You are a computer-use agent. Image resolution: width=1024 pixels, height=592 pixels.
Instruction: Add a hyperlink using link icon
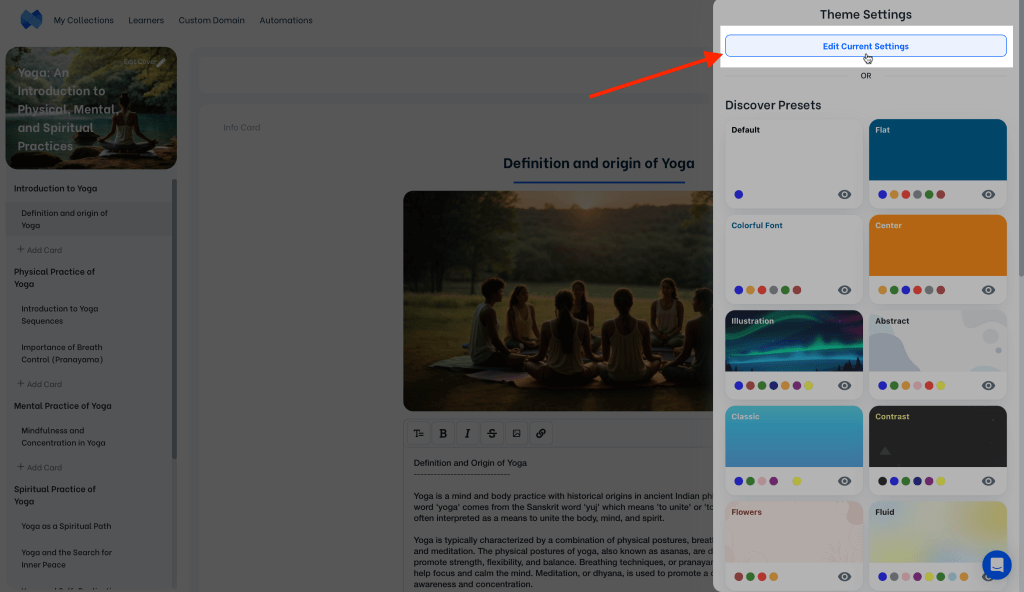click(541, 433)
